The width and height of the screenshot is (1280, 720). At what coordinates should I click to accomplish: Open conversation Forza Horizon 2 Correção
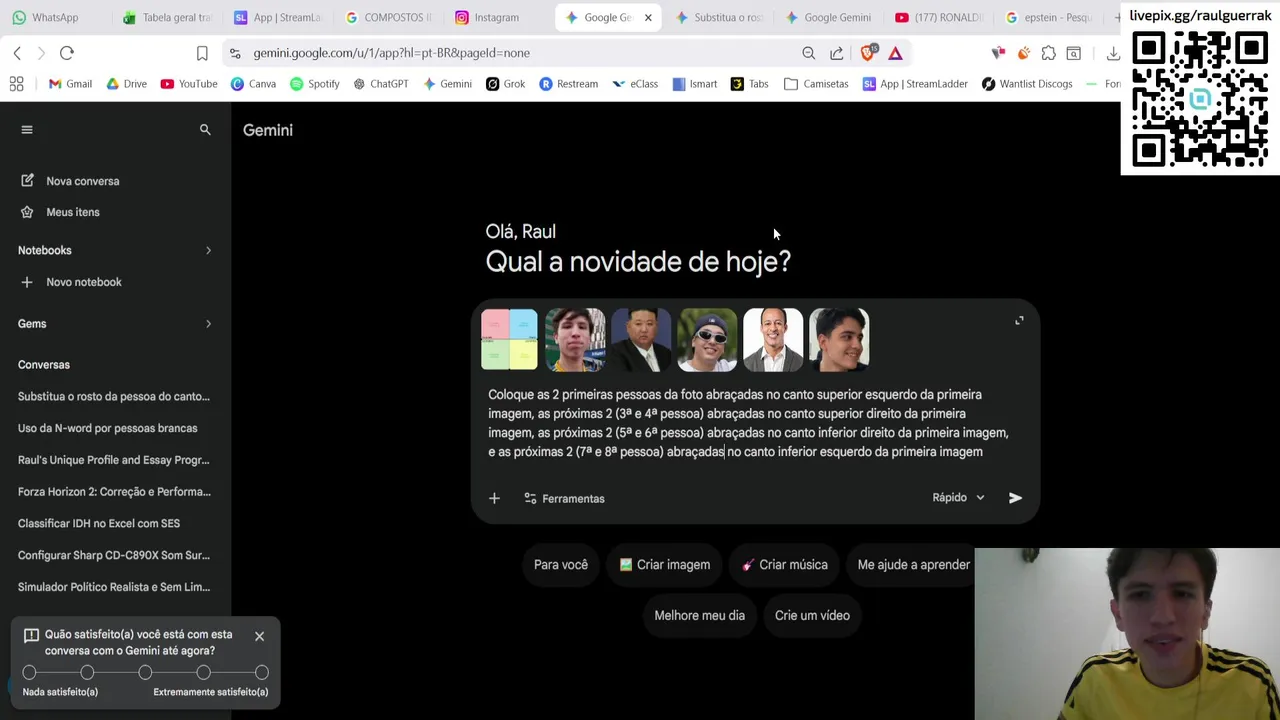114,492
